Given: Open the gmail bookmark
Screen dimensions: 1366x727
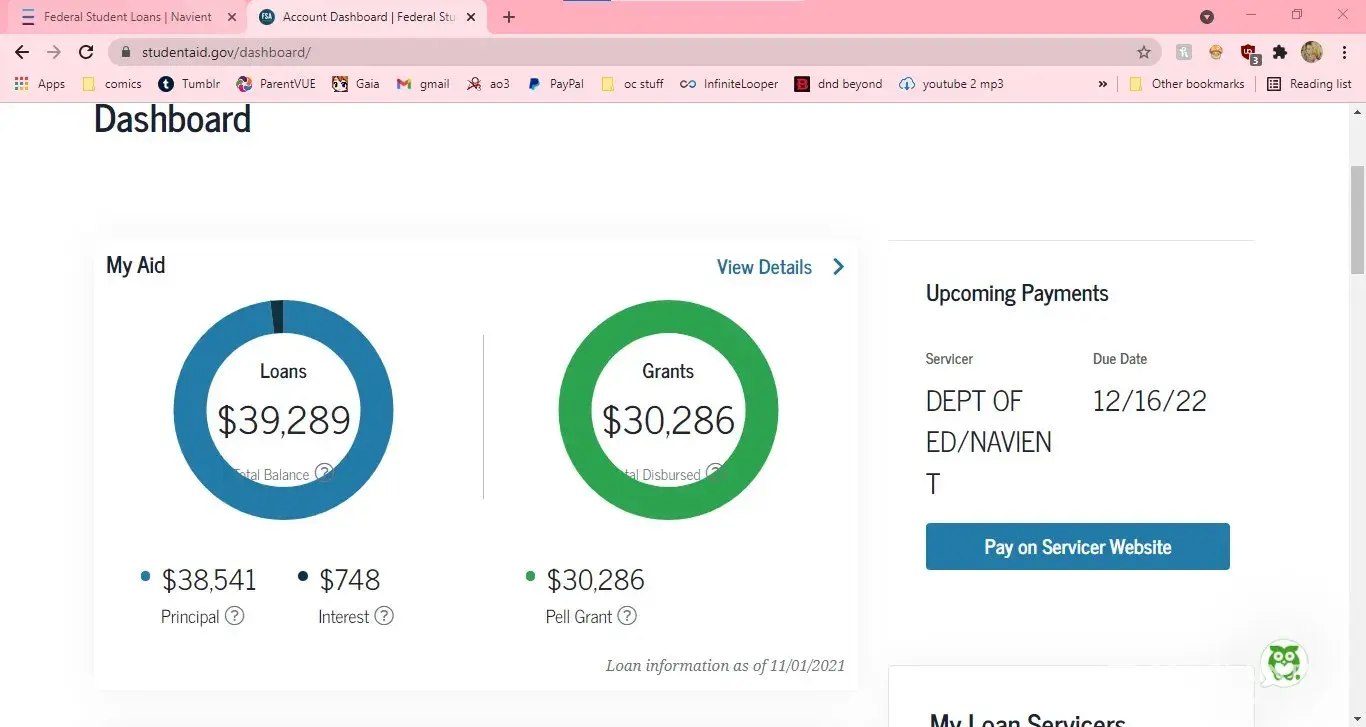Looking at the screenshot, I should (x=423, y=84).
